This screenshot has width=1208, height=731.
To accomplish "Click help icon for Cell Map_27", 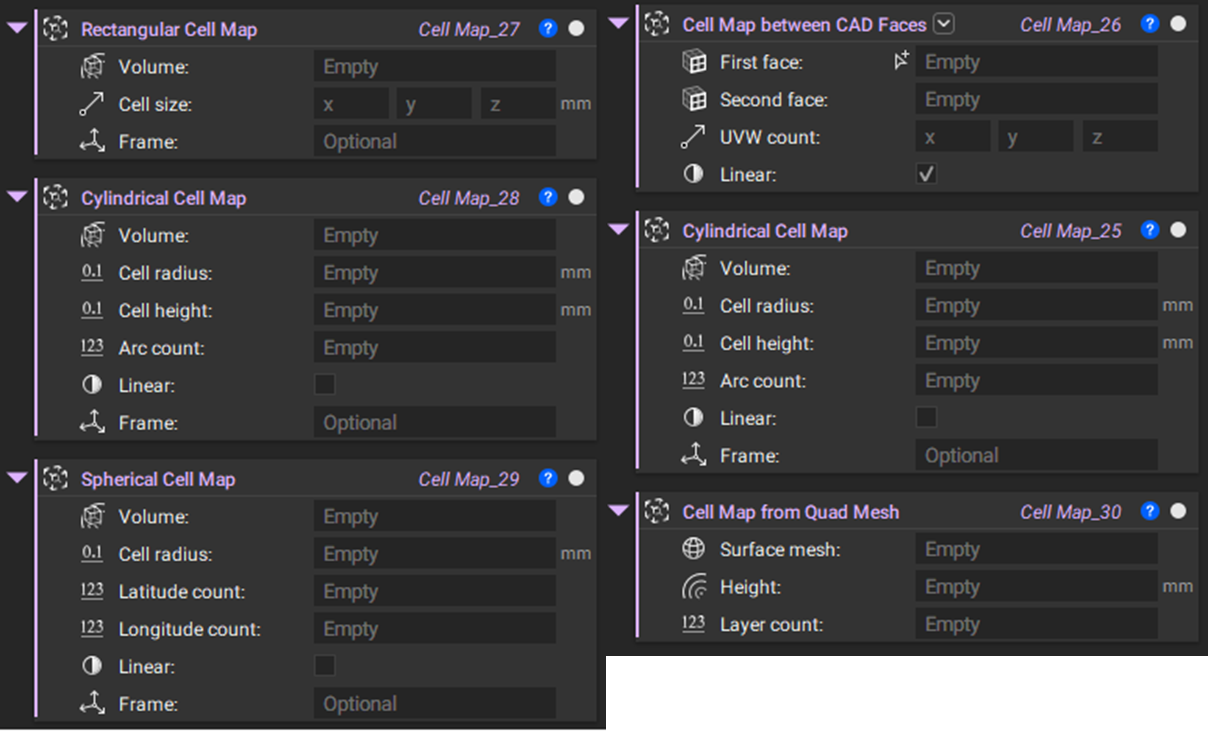I will [547, 29].
